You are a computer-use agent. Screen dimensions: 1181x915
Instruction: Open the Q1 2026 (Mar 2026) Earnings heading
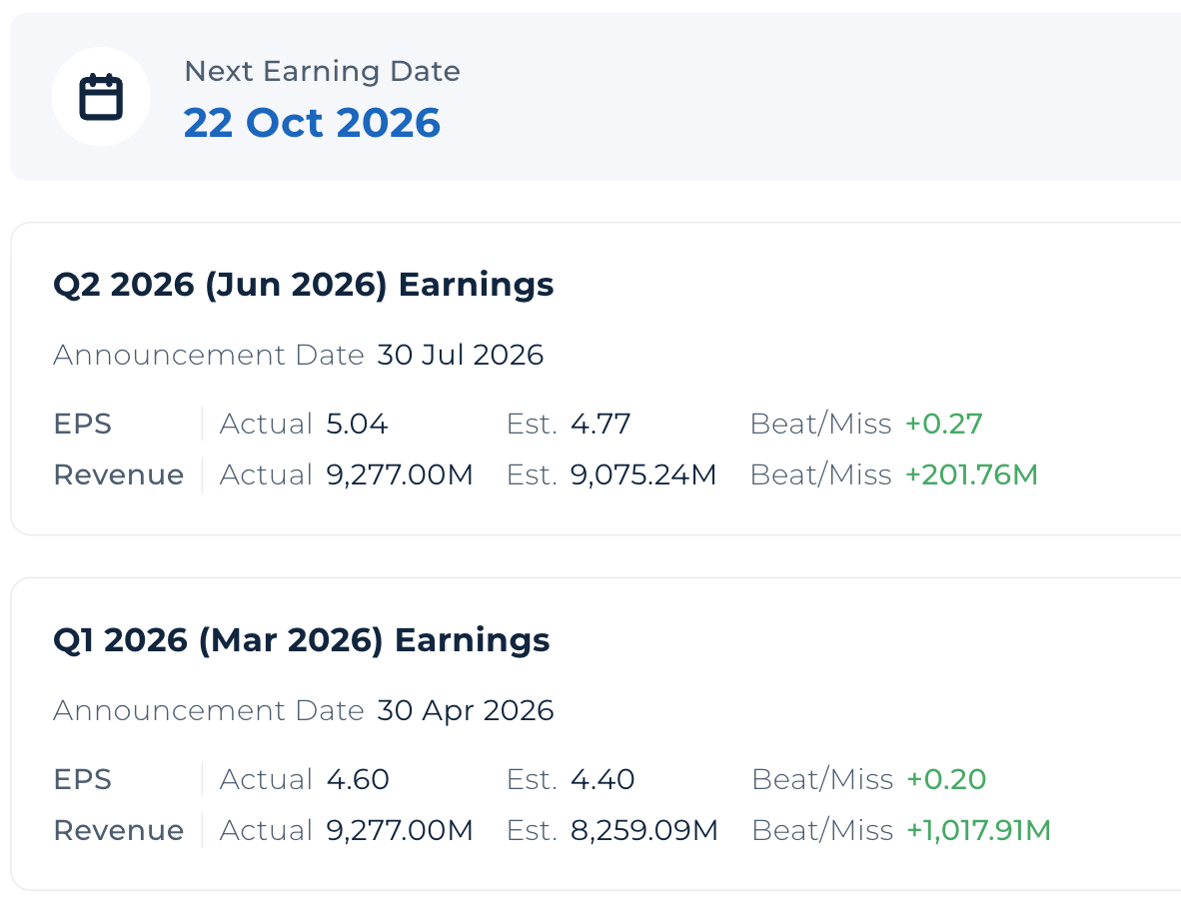[x=301, y=640]
